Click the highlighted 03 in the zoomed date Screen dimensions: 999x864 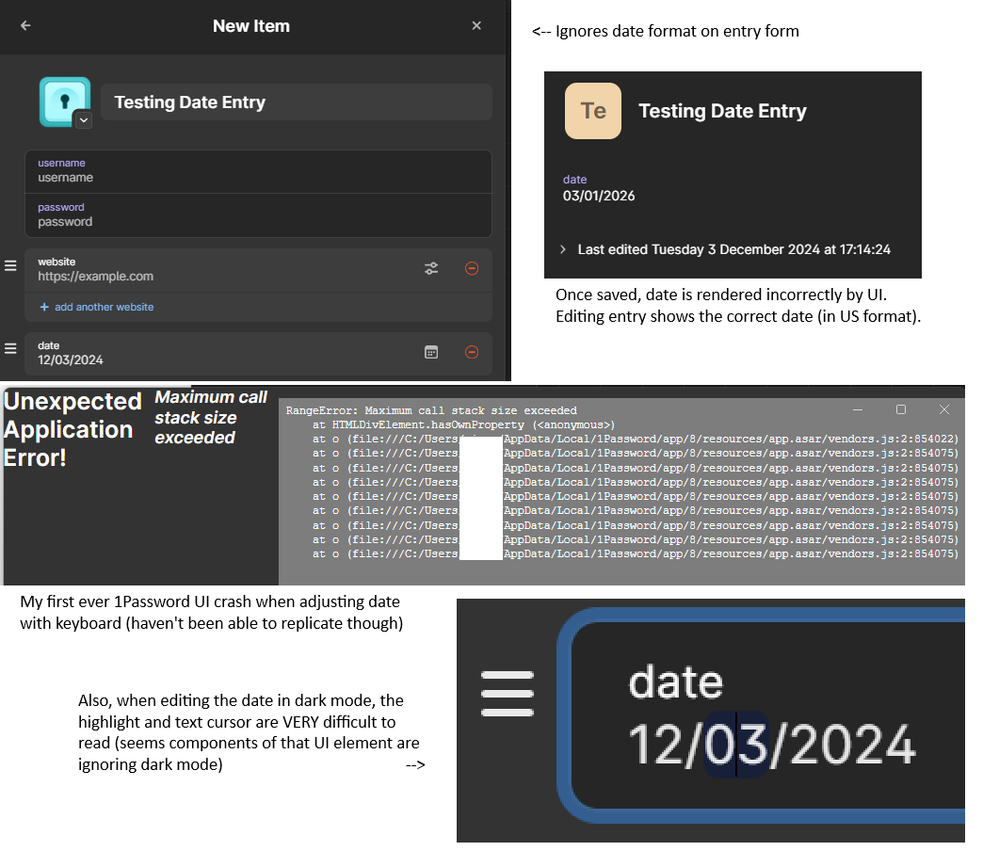tap(736, 744)
